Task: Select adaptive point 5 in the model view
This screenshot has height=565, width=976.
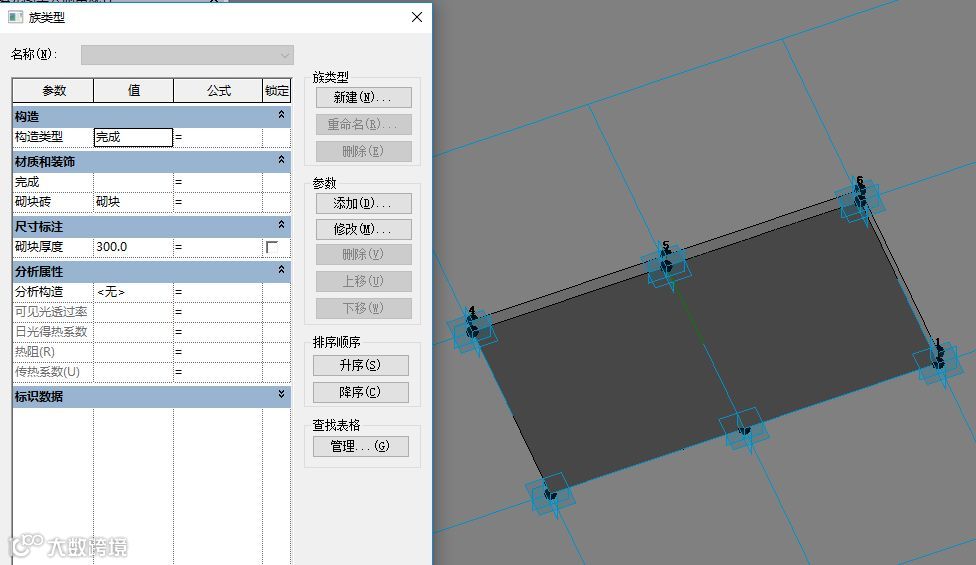Action: 667,266
